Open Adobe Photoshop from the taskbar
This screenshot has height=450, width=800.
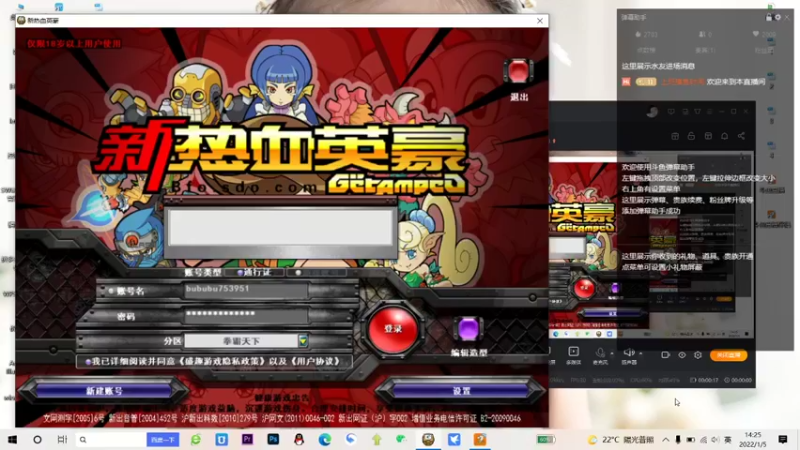pos(273,439)
